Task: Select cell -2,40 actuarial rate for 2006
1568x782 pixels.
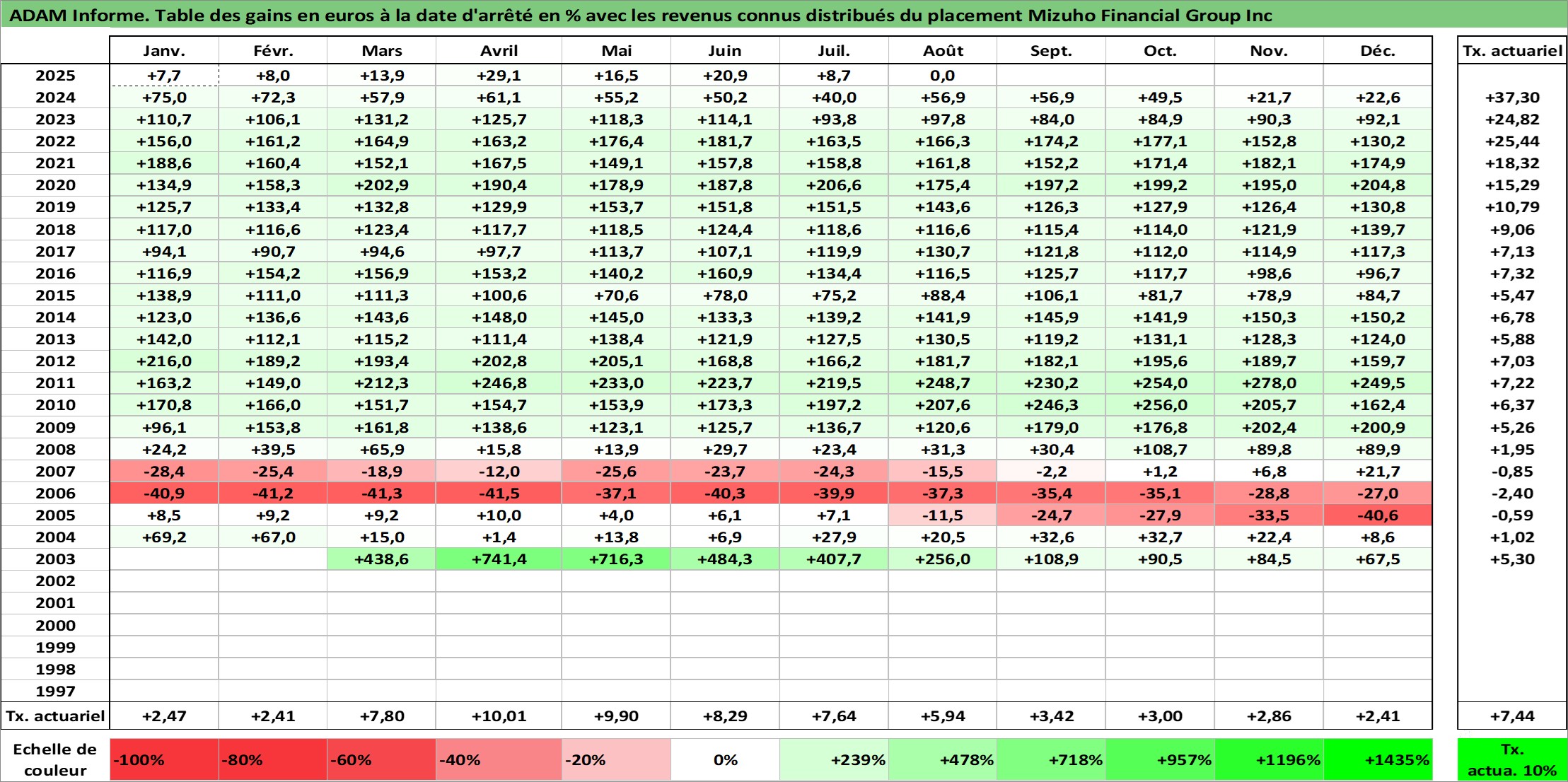Action: (1512, 494)
